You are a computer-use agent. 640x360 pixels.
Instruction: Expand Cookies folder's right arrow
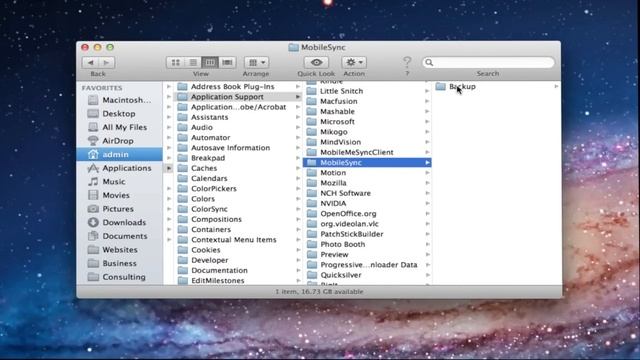pos(298,250)
